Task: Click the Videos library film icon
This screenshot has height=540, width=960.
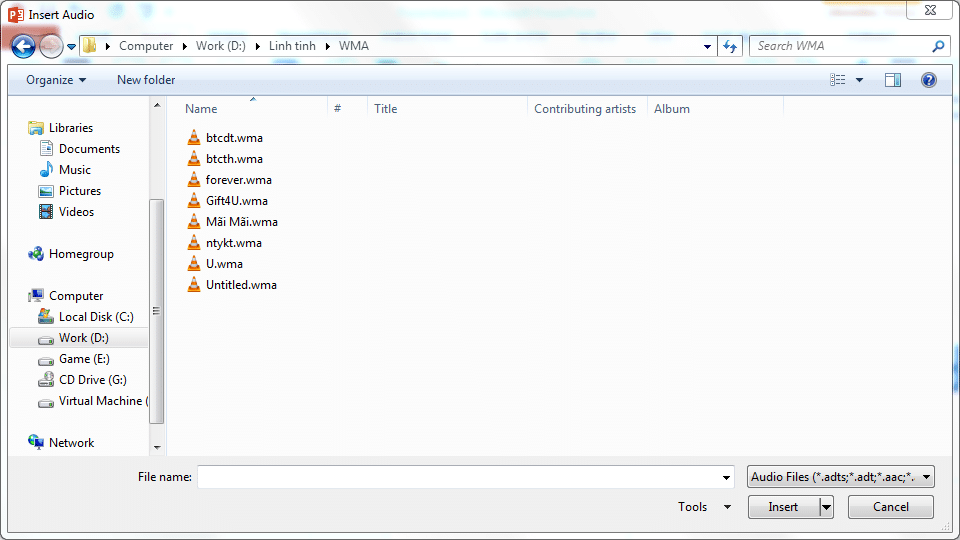Action: pos(46,211)
